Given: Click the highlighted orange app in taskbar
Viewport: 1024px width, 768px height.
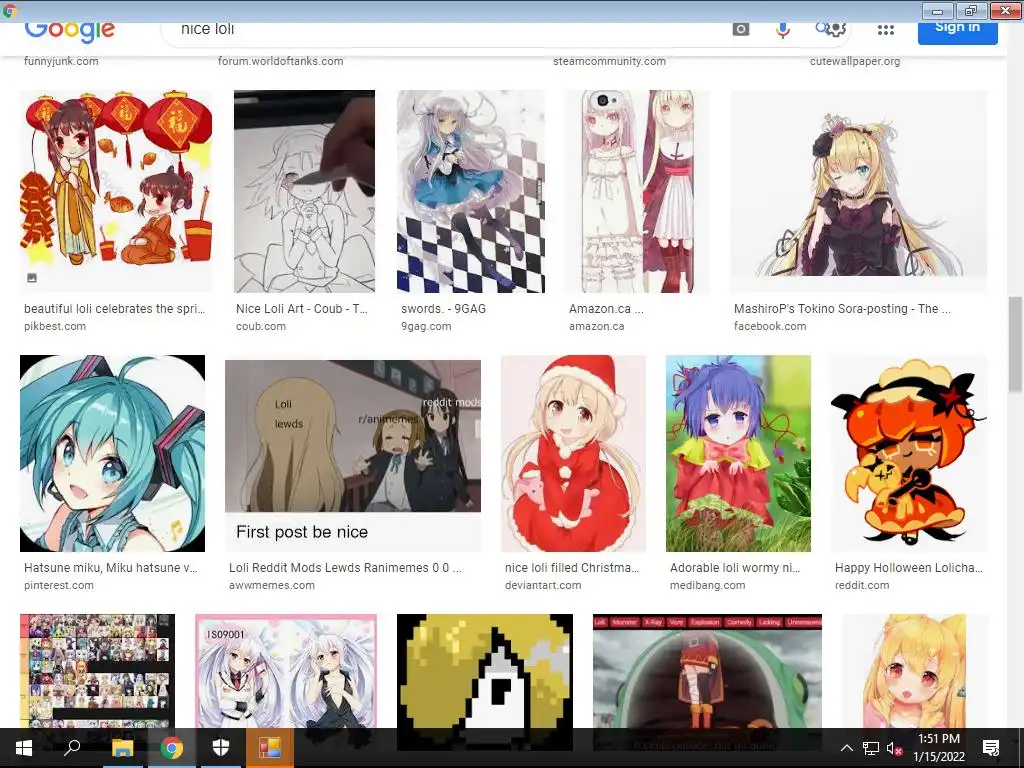Looking at the screenshot, I should click(270, 748).
